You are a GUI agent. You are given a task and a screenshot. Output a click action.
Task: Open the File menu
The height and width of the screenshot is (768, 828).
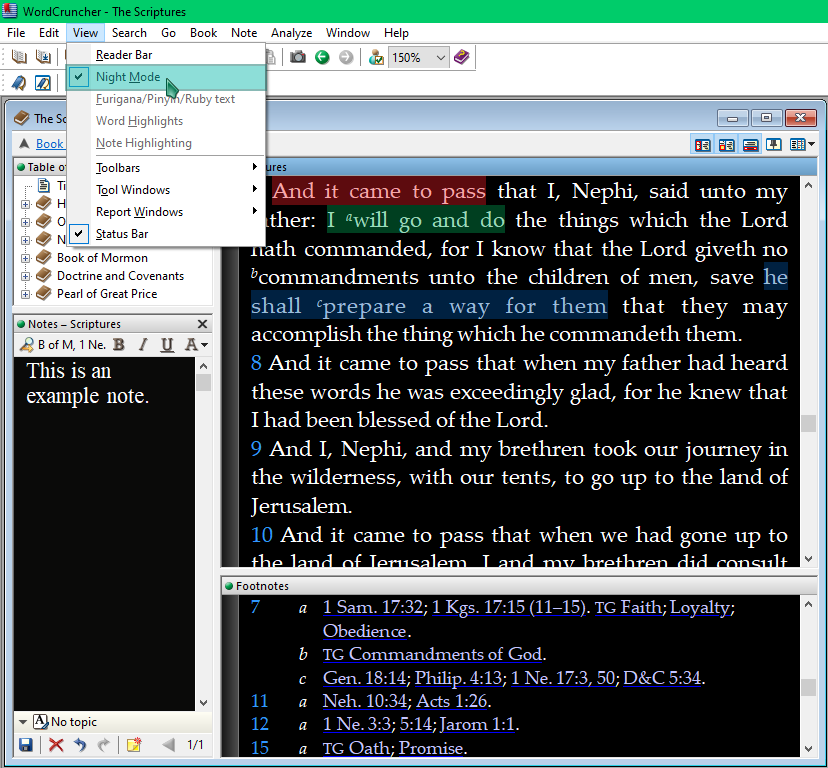pyautogui.click(x=16, y=33)
